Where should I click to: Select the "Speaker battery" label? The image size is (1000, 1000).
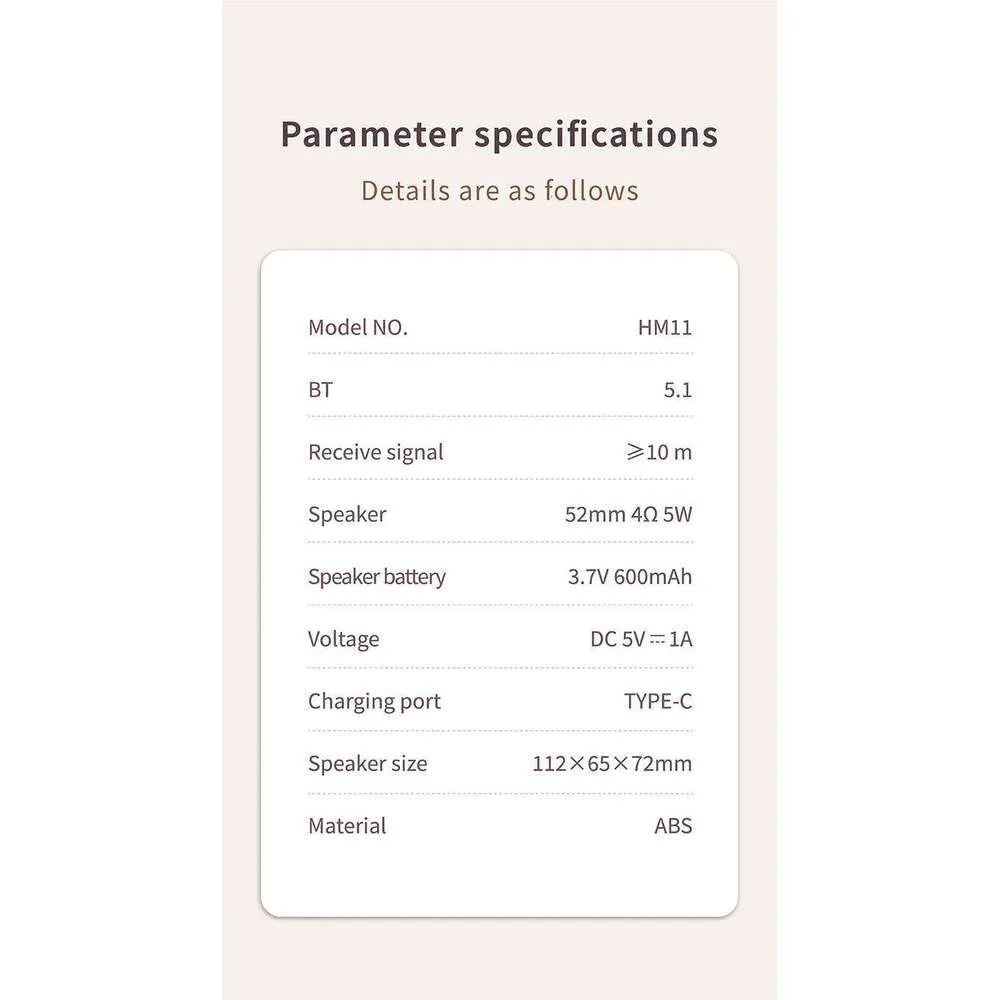tap(377, 577)
